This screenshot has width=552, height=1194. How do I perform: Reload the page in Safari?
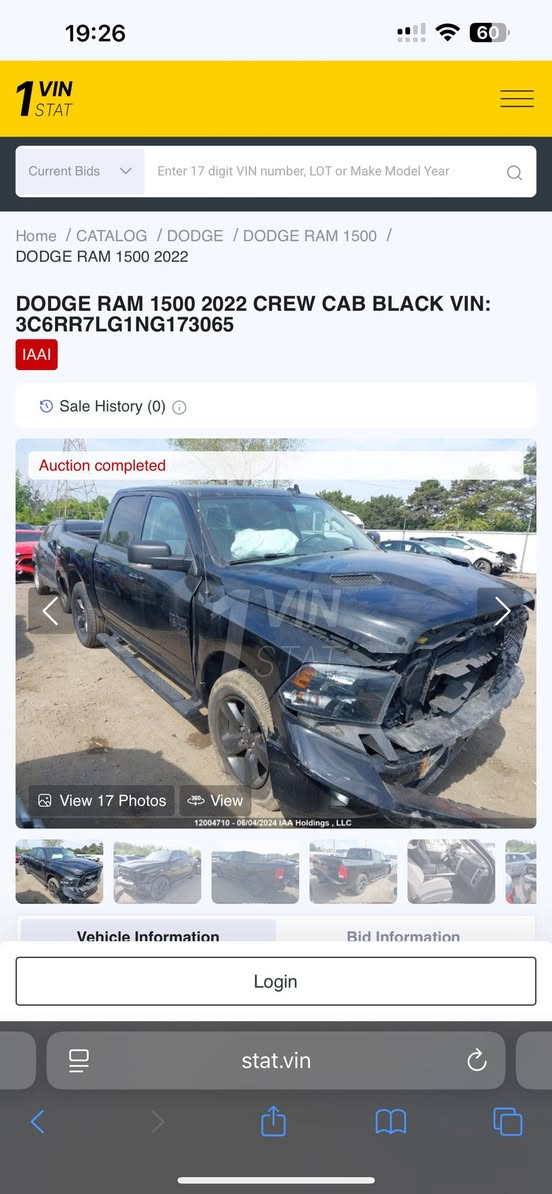(477, 1060)
